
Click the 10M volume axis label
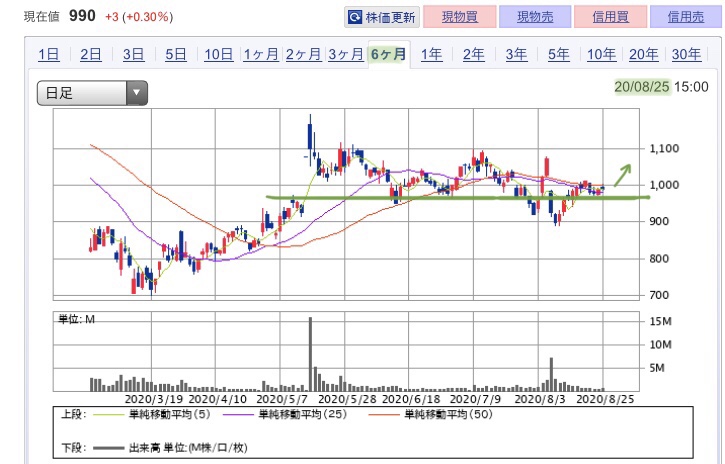(660, 344)
